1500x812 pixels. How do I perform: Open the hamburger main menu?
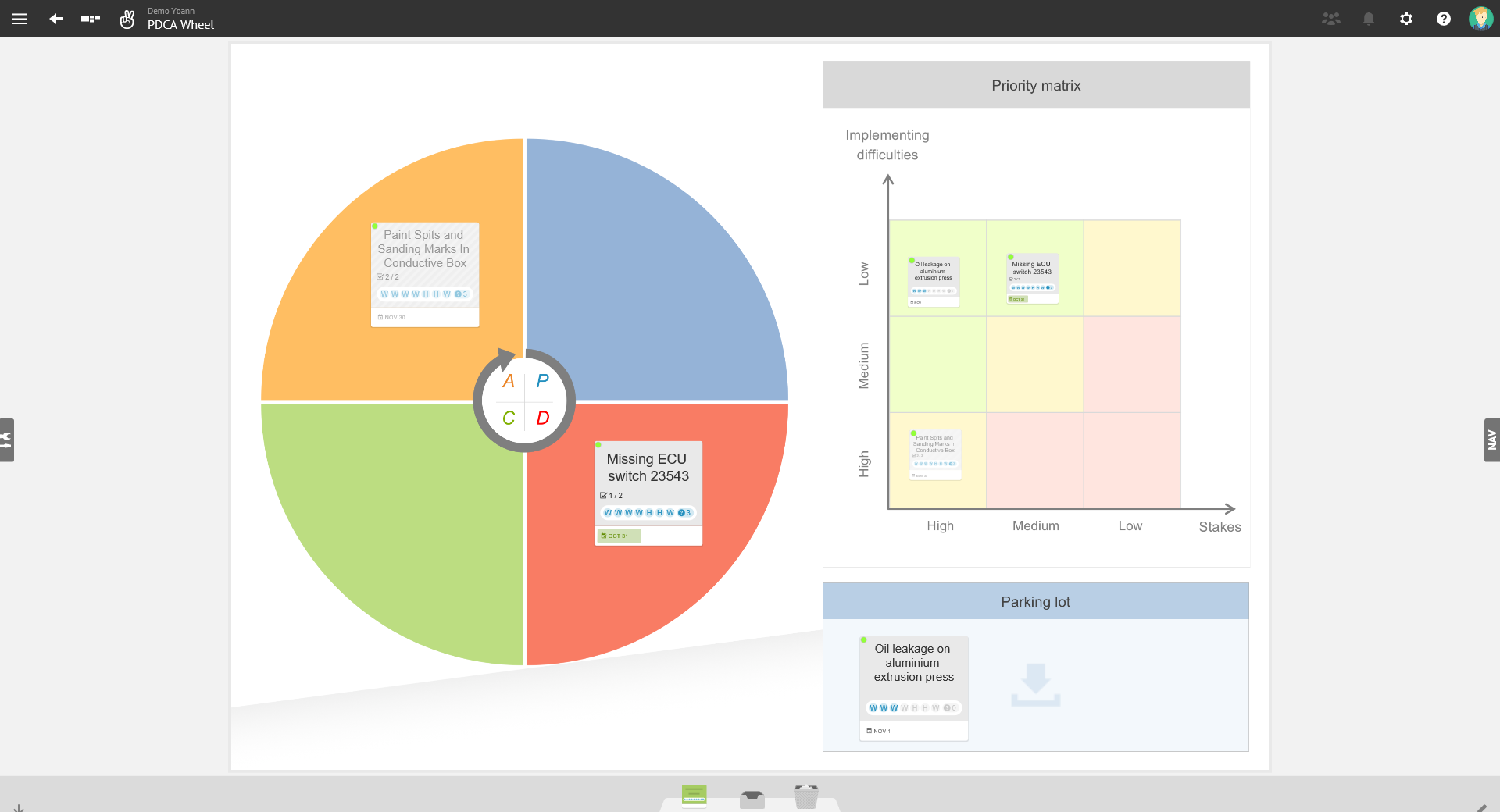click(20, 19)
